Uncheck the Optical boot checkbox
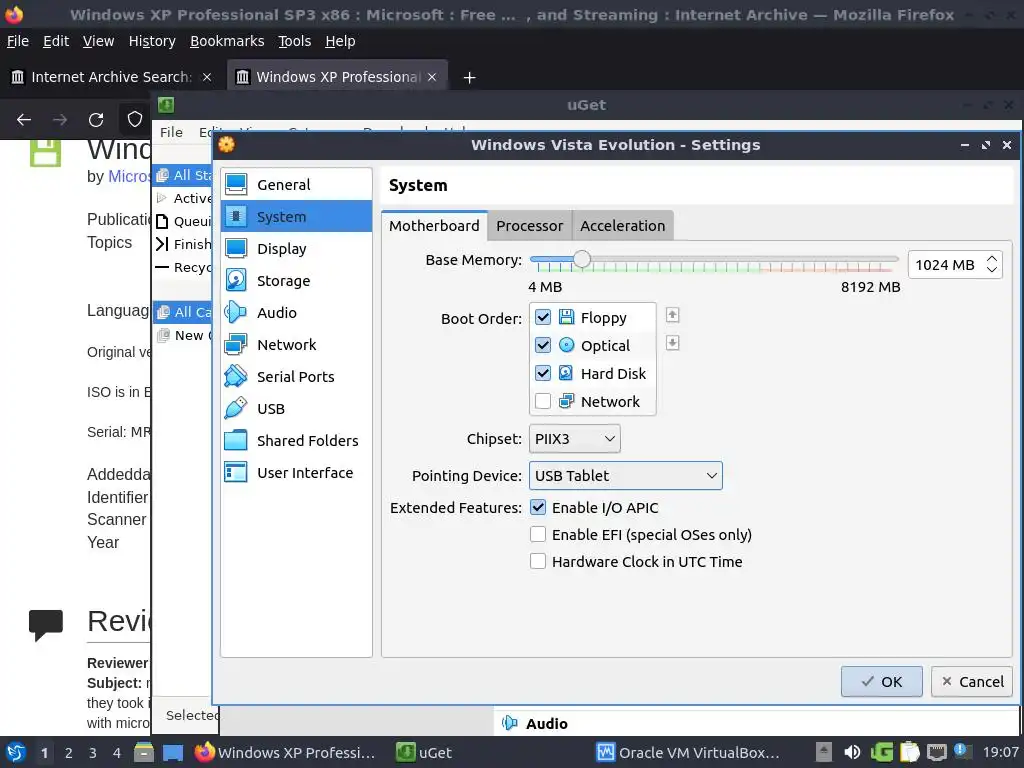Image resolution: width=1024 pixels, height=768 pixels. 543,345
